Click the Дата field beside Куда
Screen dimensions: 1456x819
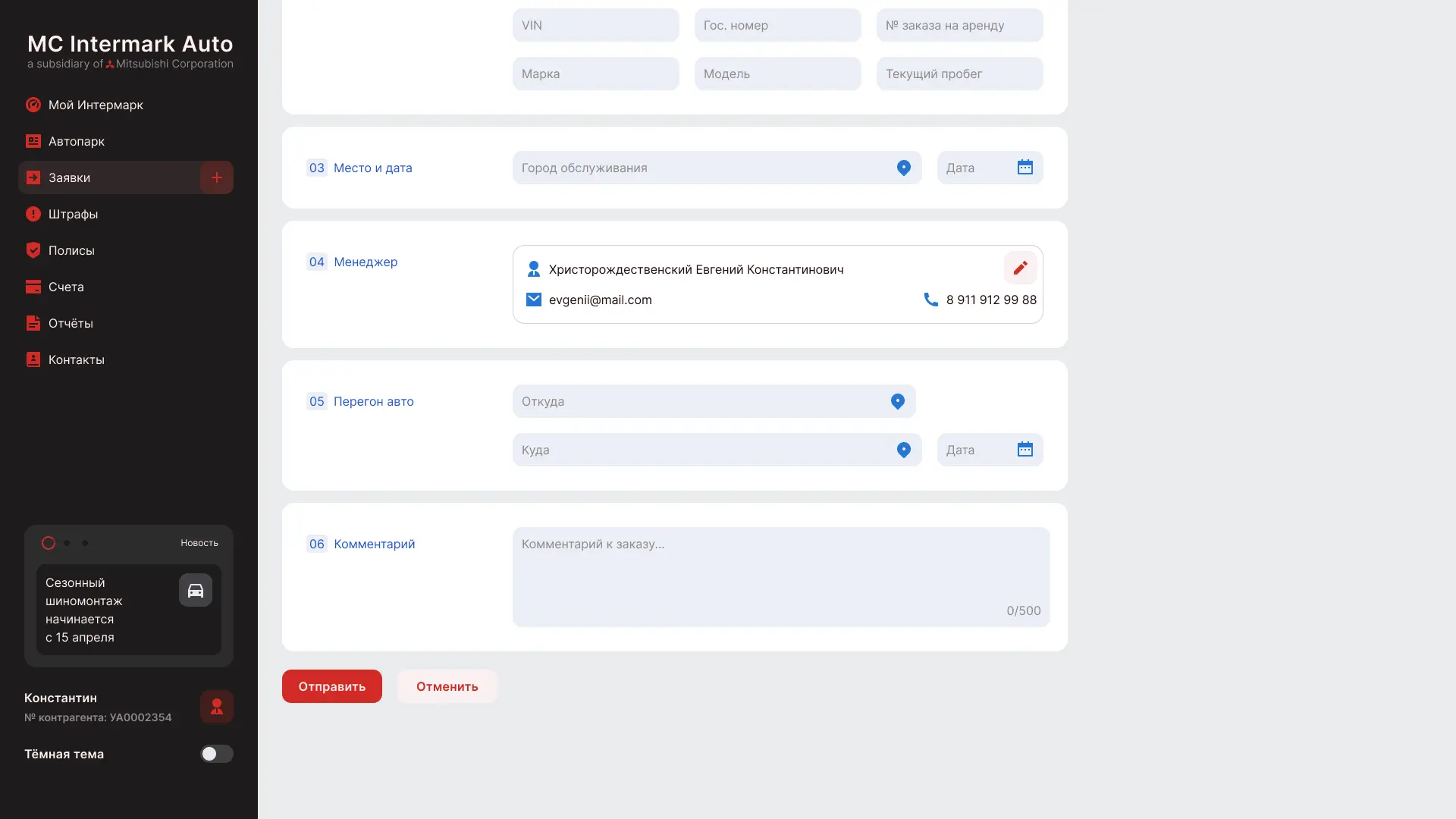990,450
